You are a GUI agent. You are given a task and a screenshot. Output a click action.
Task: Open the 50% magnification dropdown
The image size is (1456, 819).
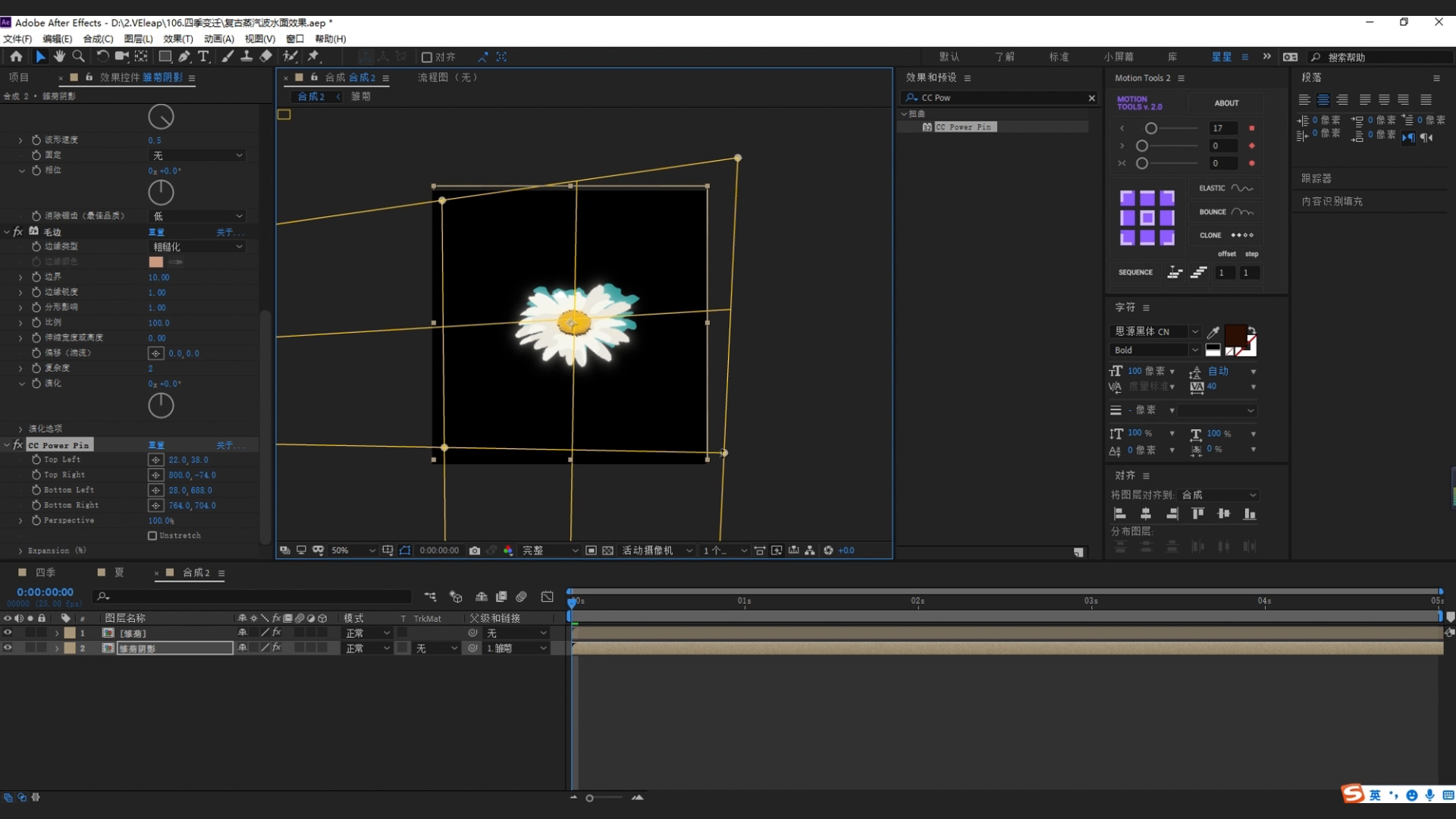click(x=353, y=551)
